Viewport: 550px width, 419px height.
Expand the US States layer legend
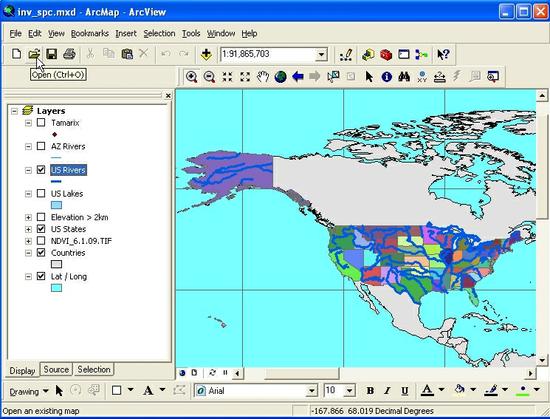(x=28, y=229)
